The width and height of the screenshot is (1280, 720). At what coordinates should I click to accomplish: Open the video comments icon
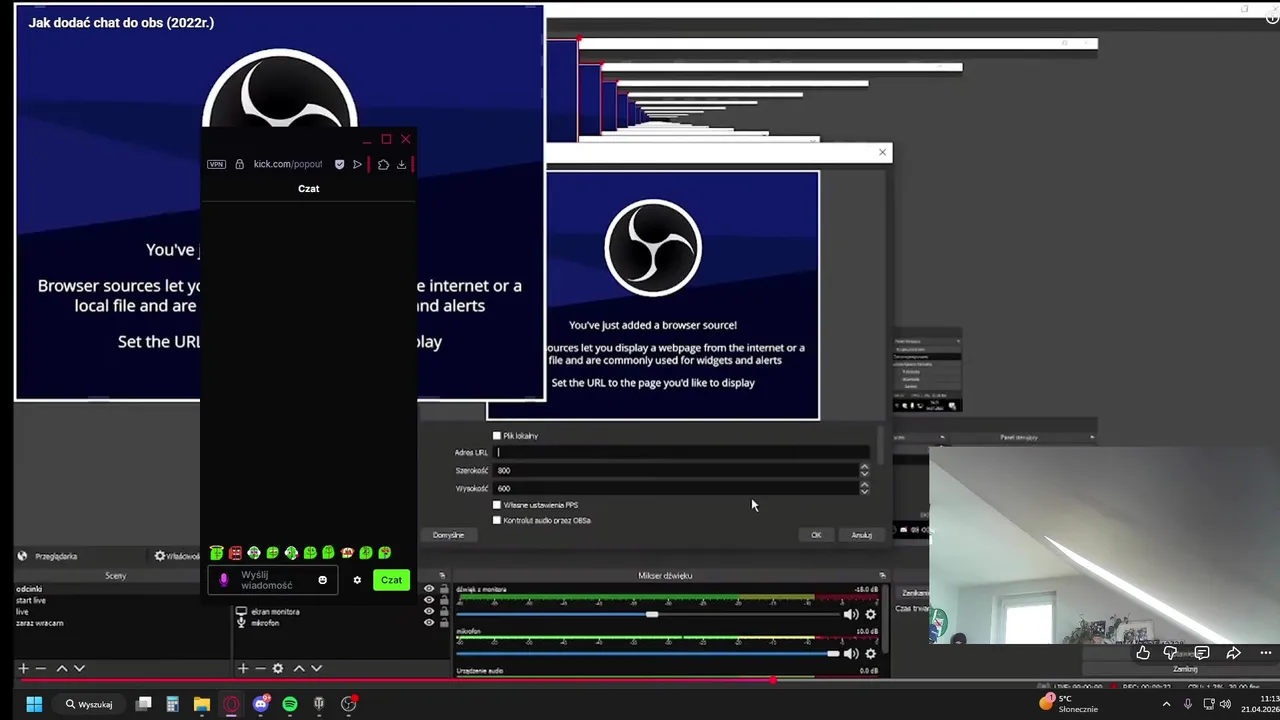point(1202,653)
